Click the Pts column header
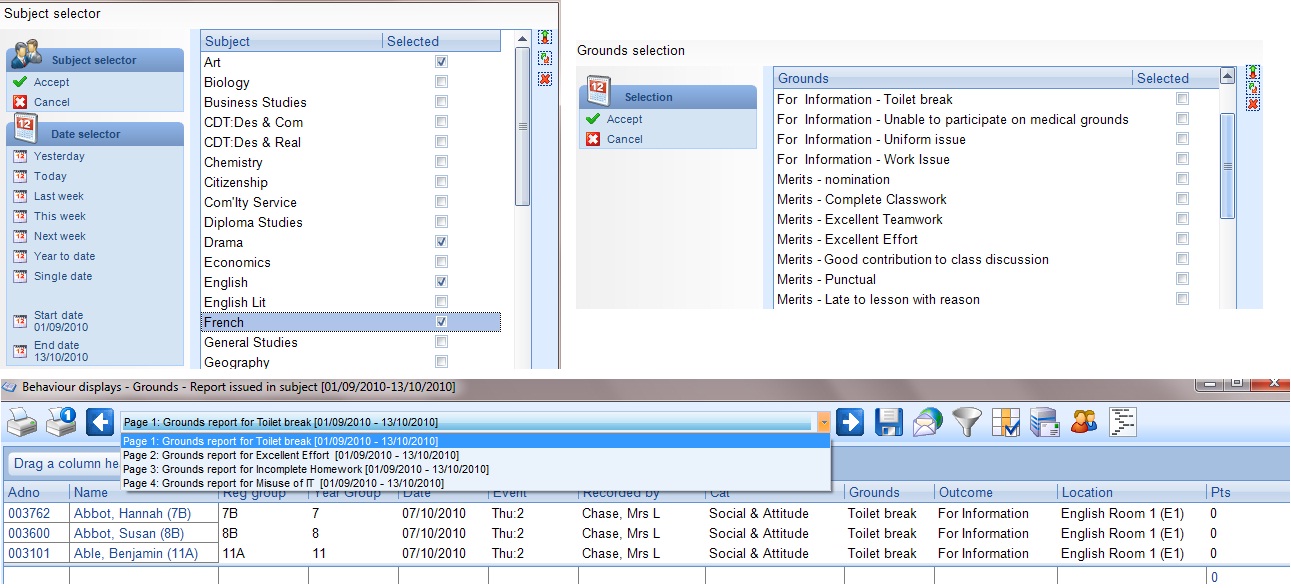This screenshot has width=1291, height=588. (x=1248, y=492)
